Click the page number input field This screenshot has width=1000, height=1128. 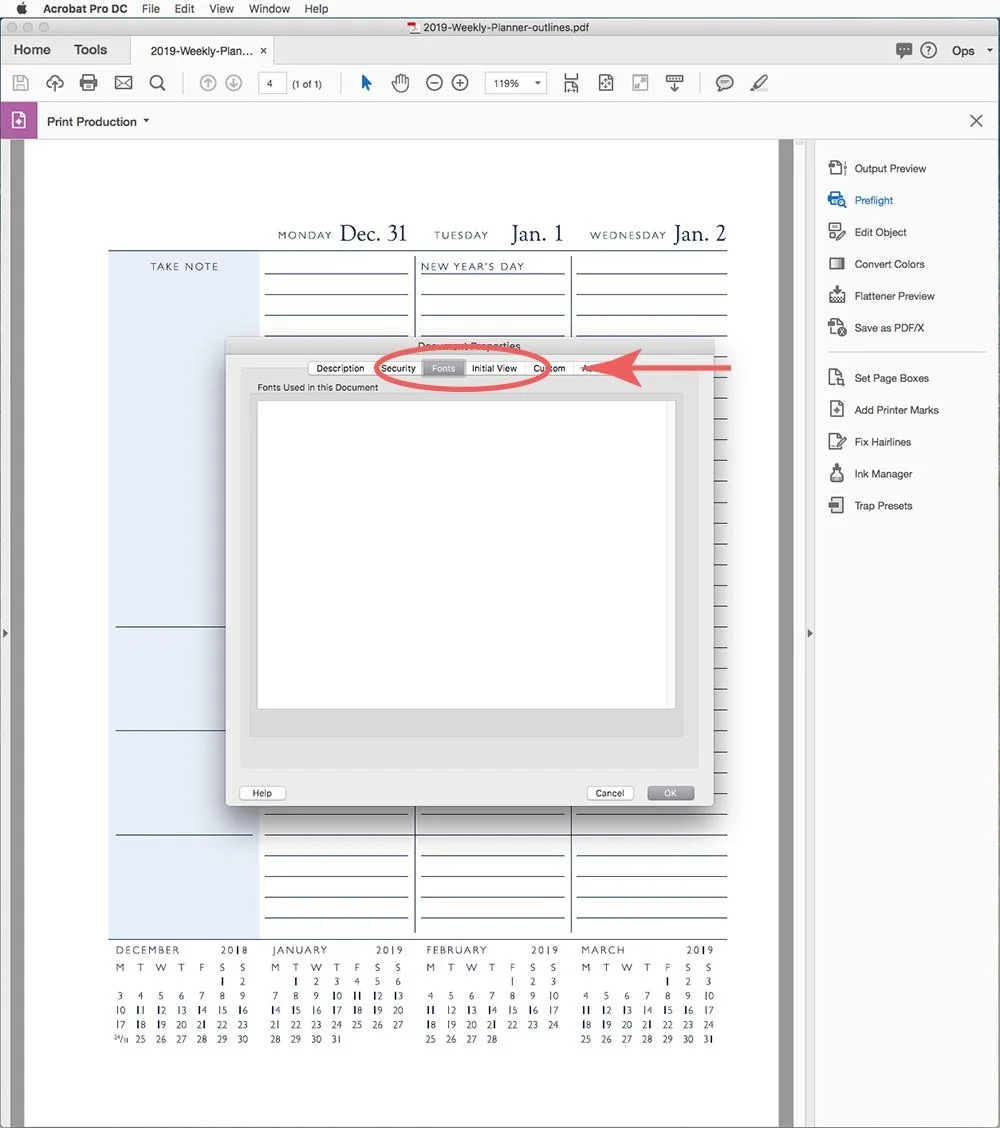coord(272,83)
